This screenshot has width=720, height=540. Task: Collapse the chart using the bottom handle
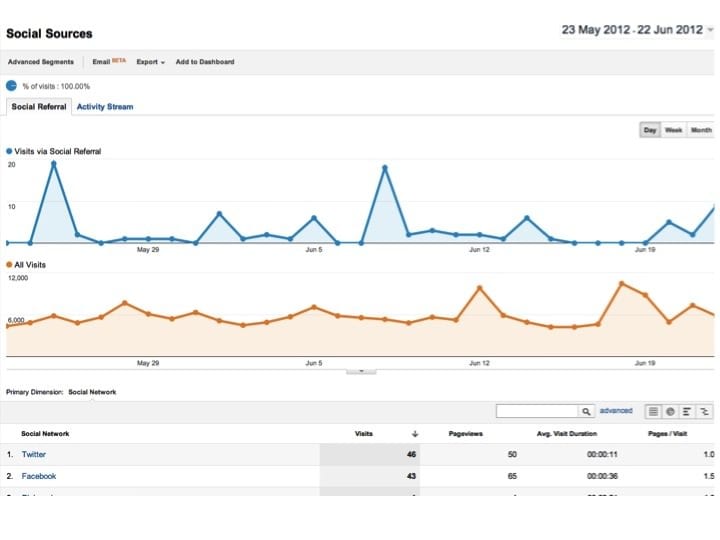360,372
